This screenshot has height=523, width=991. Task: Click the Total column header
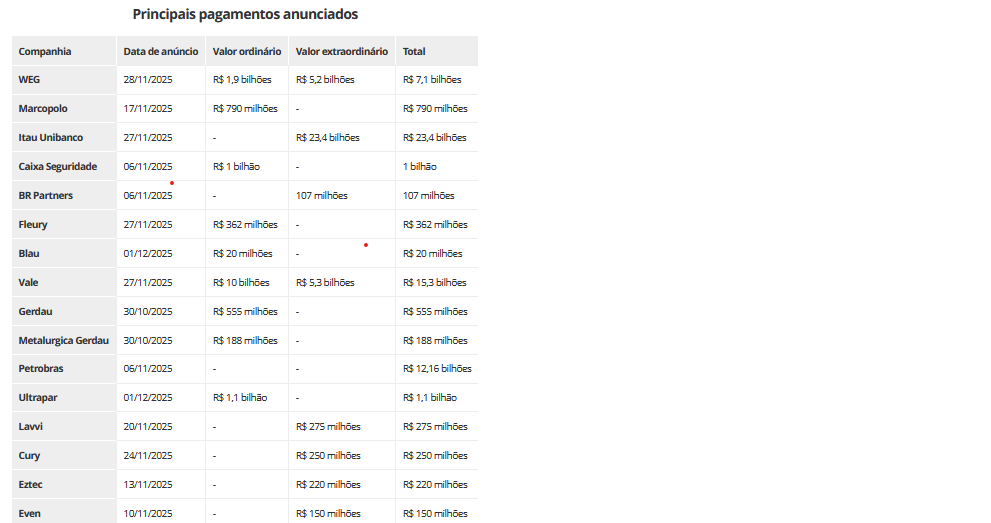414,51
